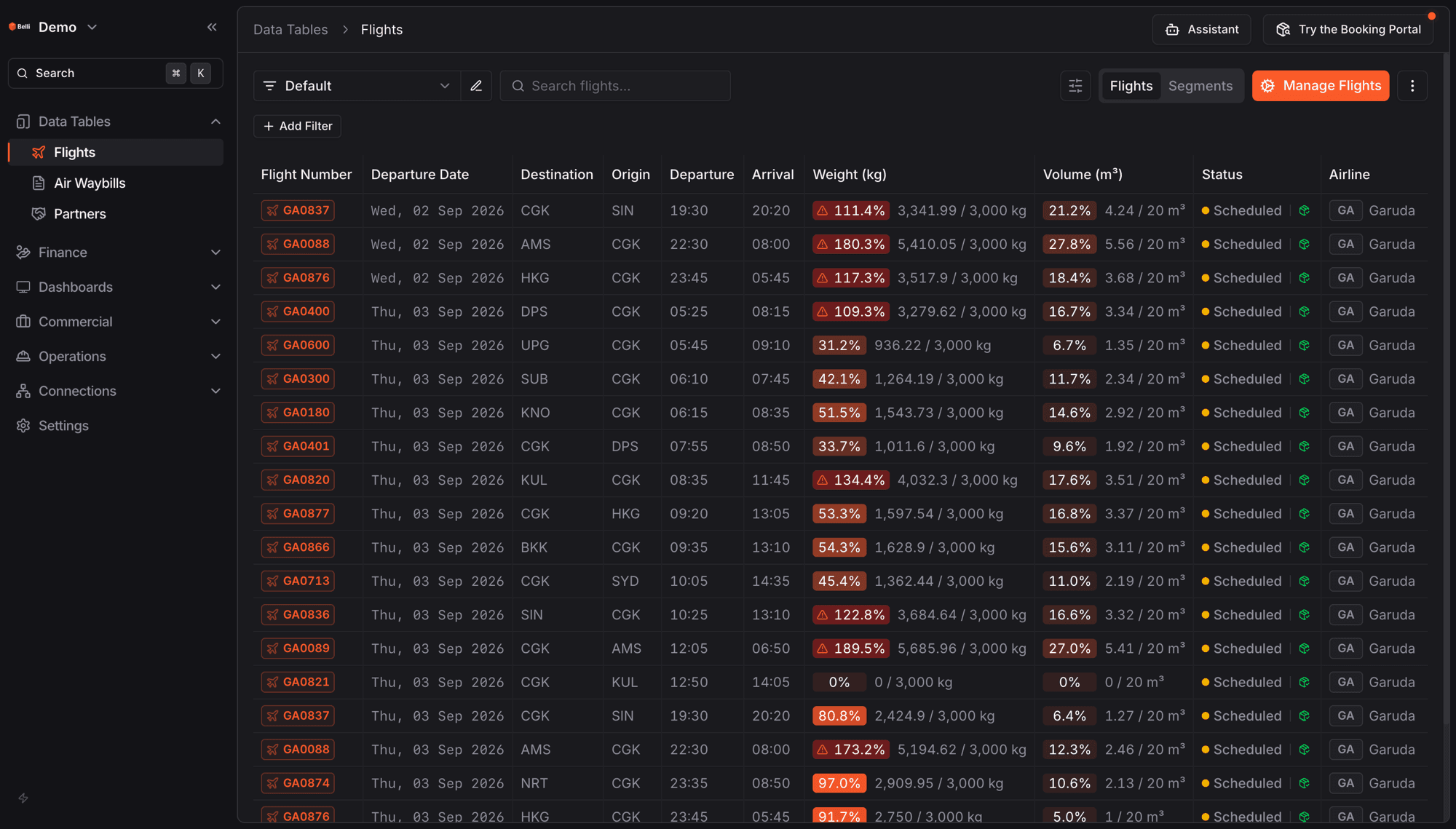The image size is (1456, 829).
Task: Click the Assistant robot icon button
Action: [x=1201, y=30]
